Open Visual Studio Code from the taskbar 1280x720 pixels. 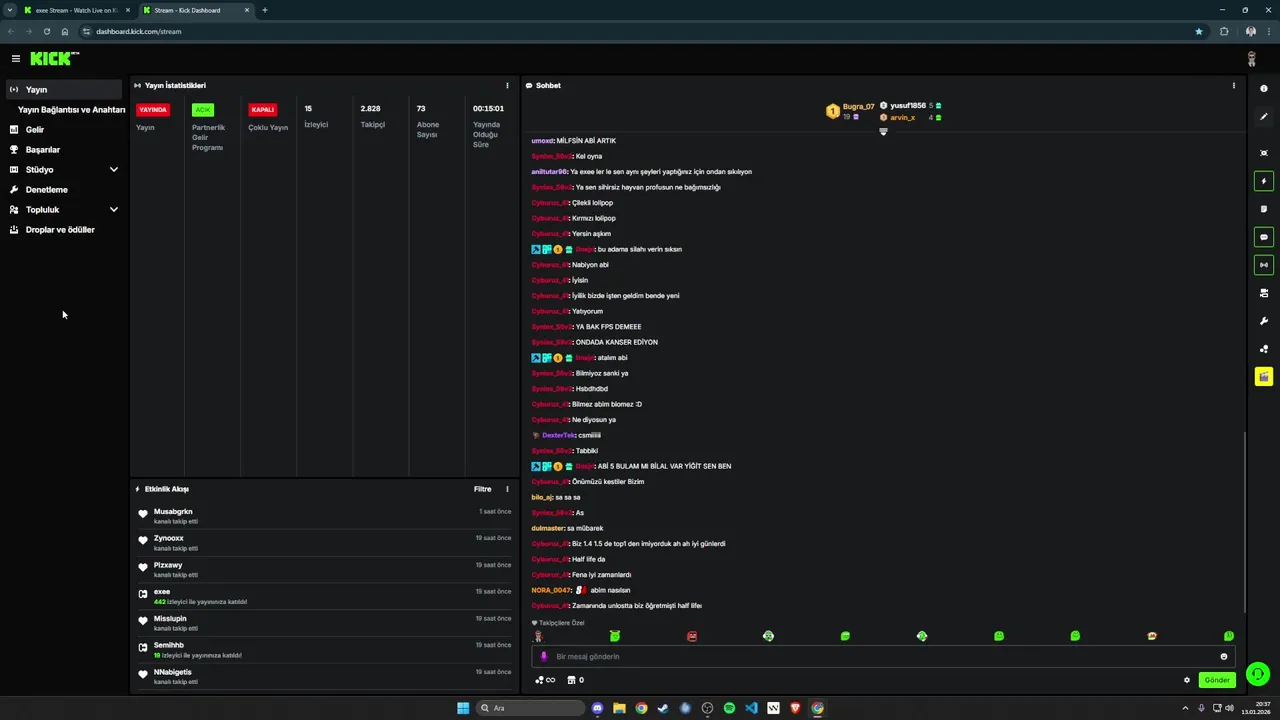[751, 708]
